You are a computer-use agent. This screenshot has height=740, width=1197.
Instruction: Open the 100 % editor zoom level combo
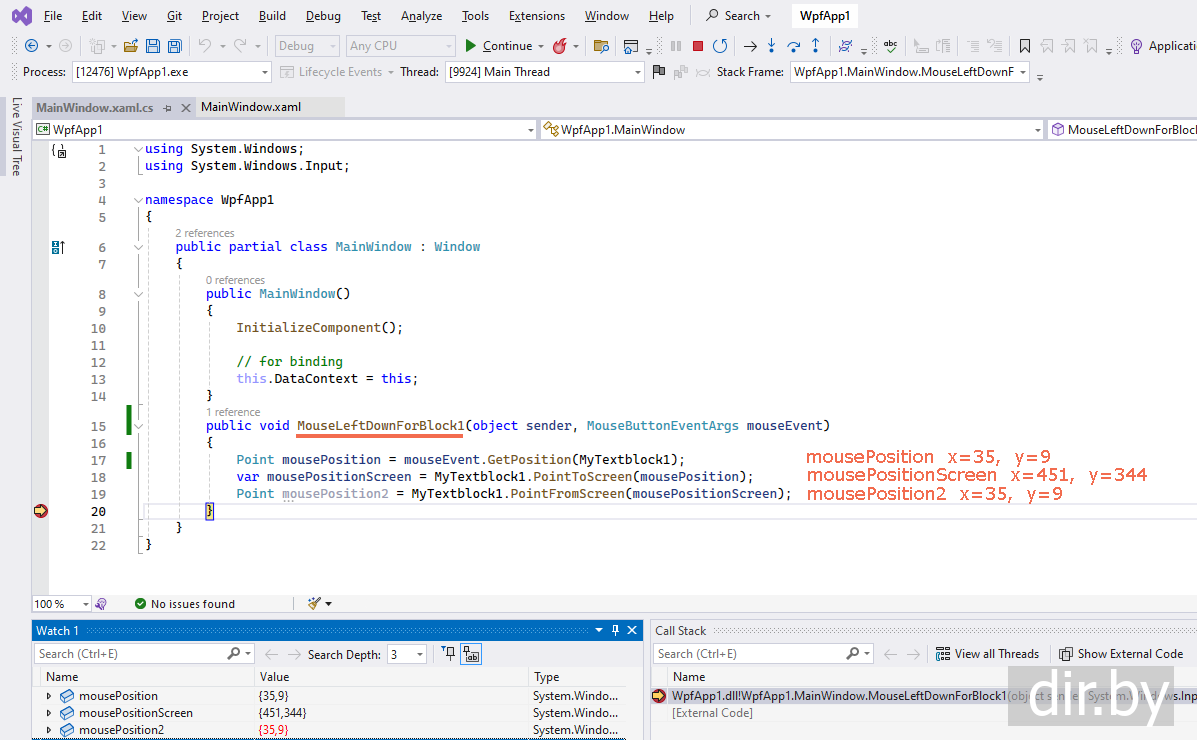point(60,604)
